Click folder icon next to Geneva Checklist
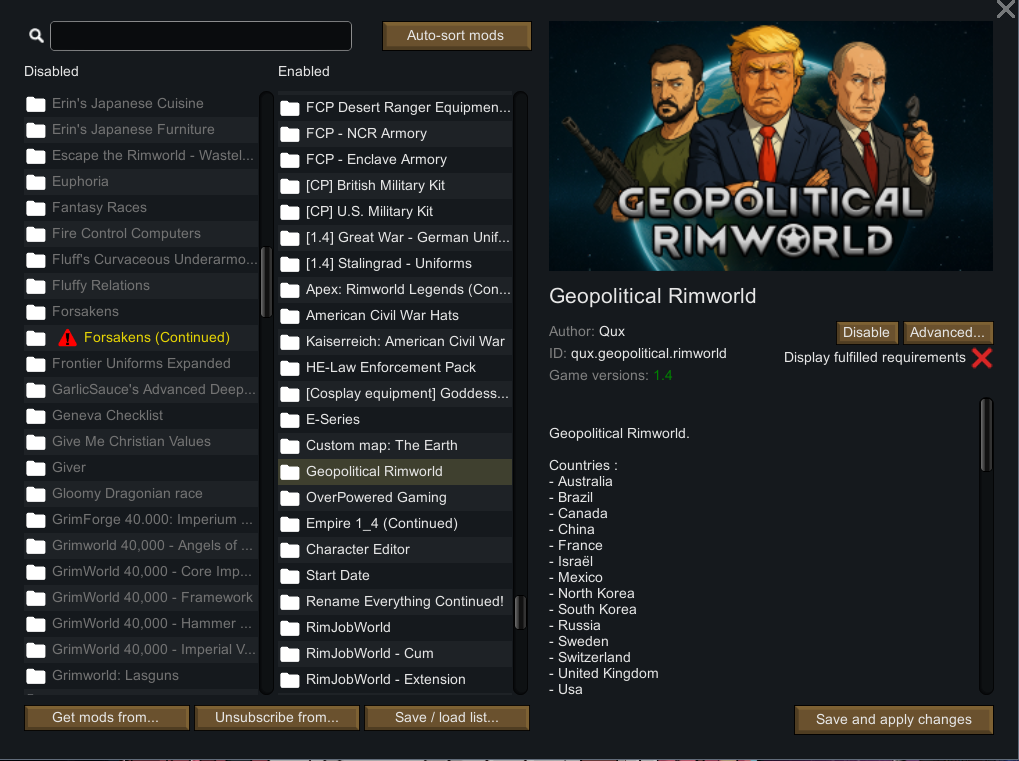The height and width of the screenshot is (761, 1019). [x=36, y=416]
